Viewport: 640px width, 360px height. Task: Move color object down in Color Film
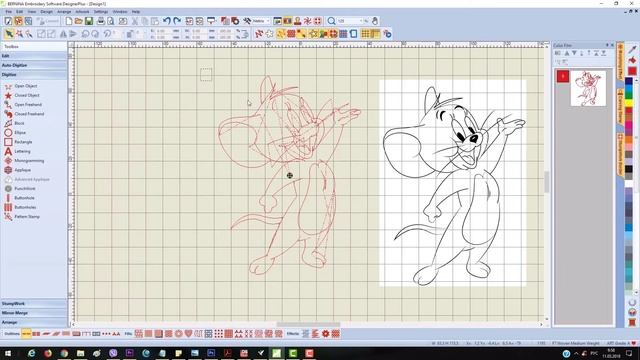[574, 53]
